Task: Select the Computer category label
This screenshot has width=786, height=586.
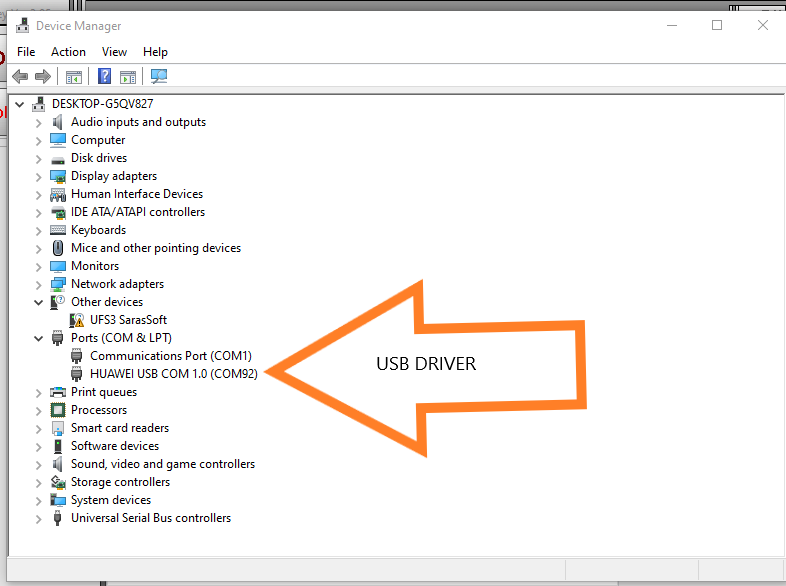Action: 98,140
